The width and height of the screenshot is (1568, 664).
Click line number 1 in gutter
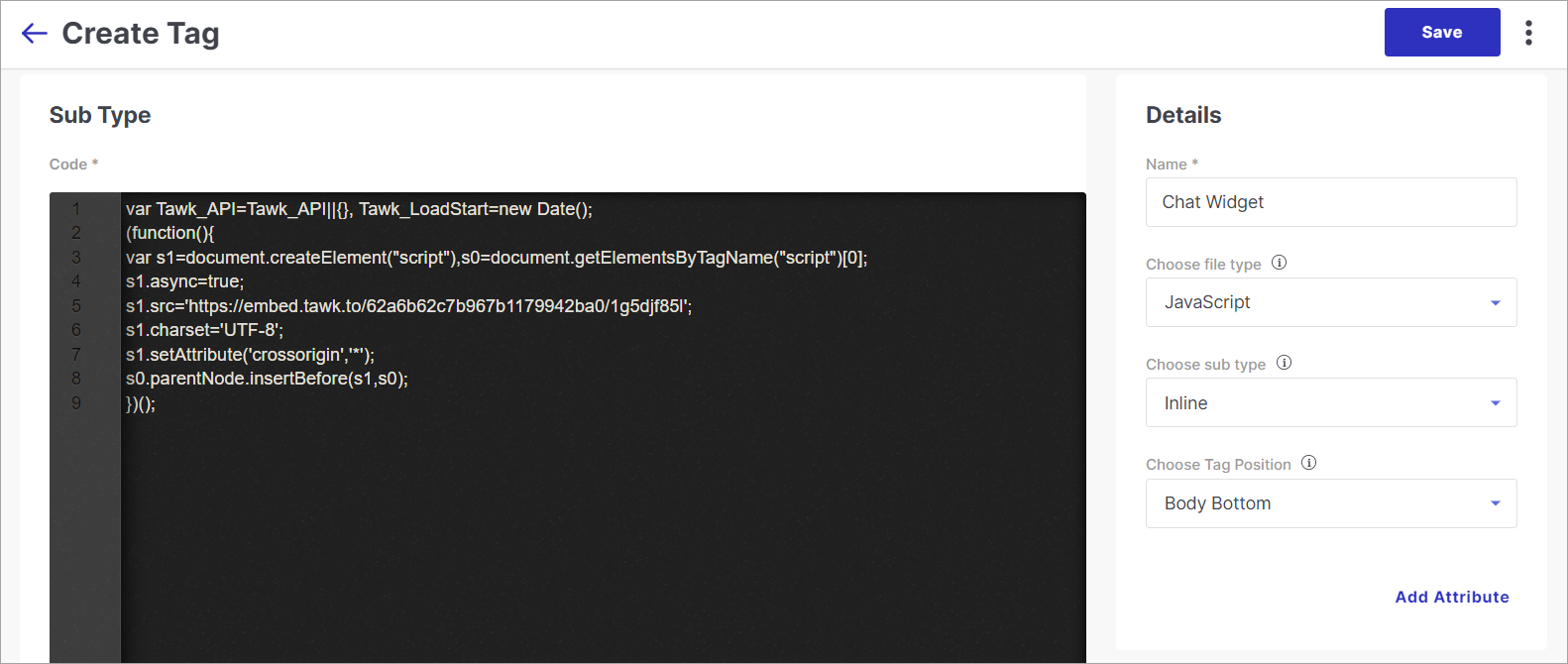76,209
